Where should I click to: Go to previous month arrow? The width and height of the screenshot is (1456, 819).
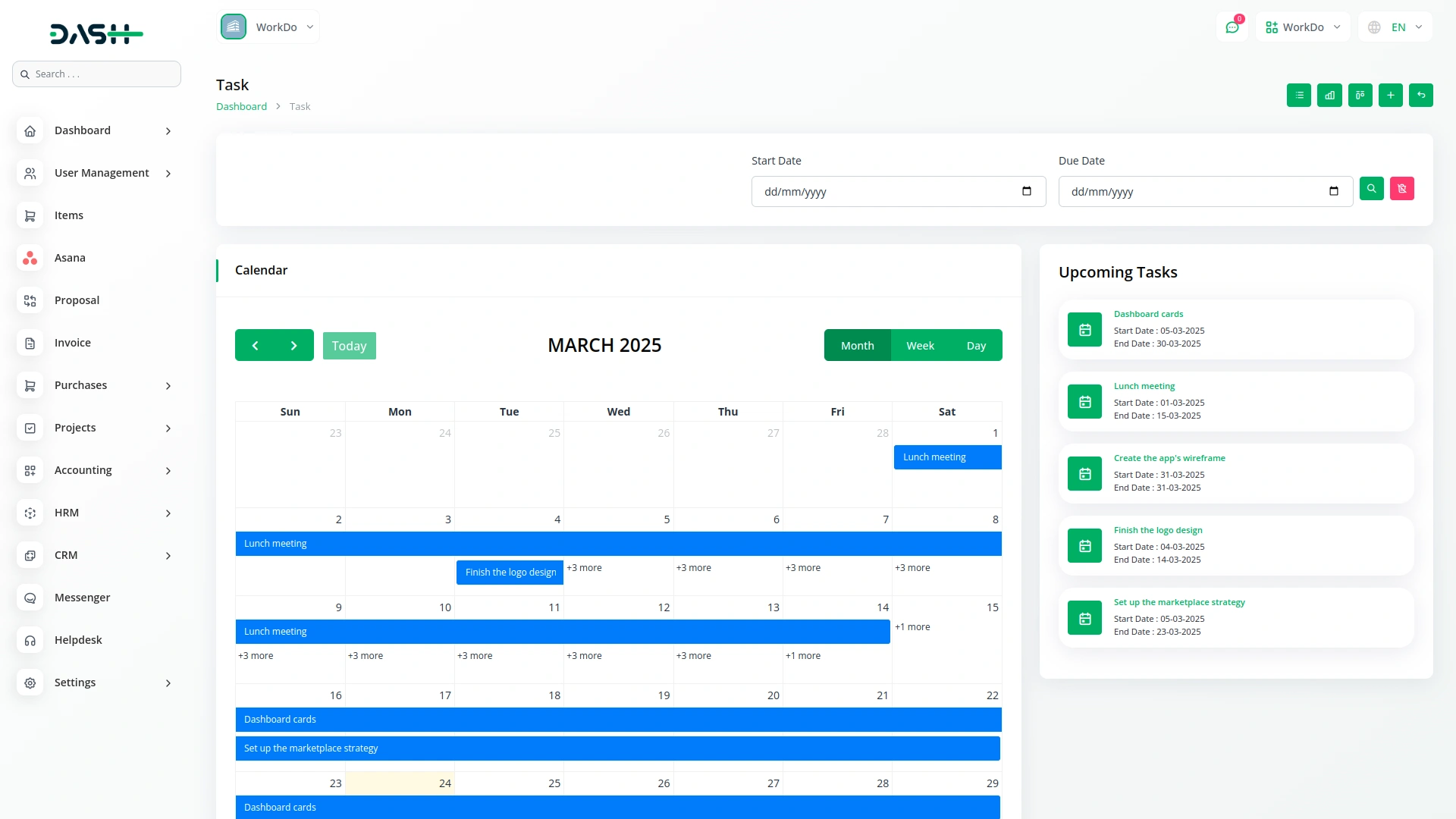(x=255, y=346)
